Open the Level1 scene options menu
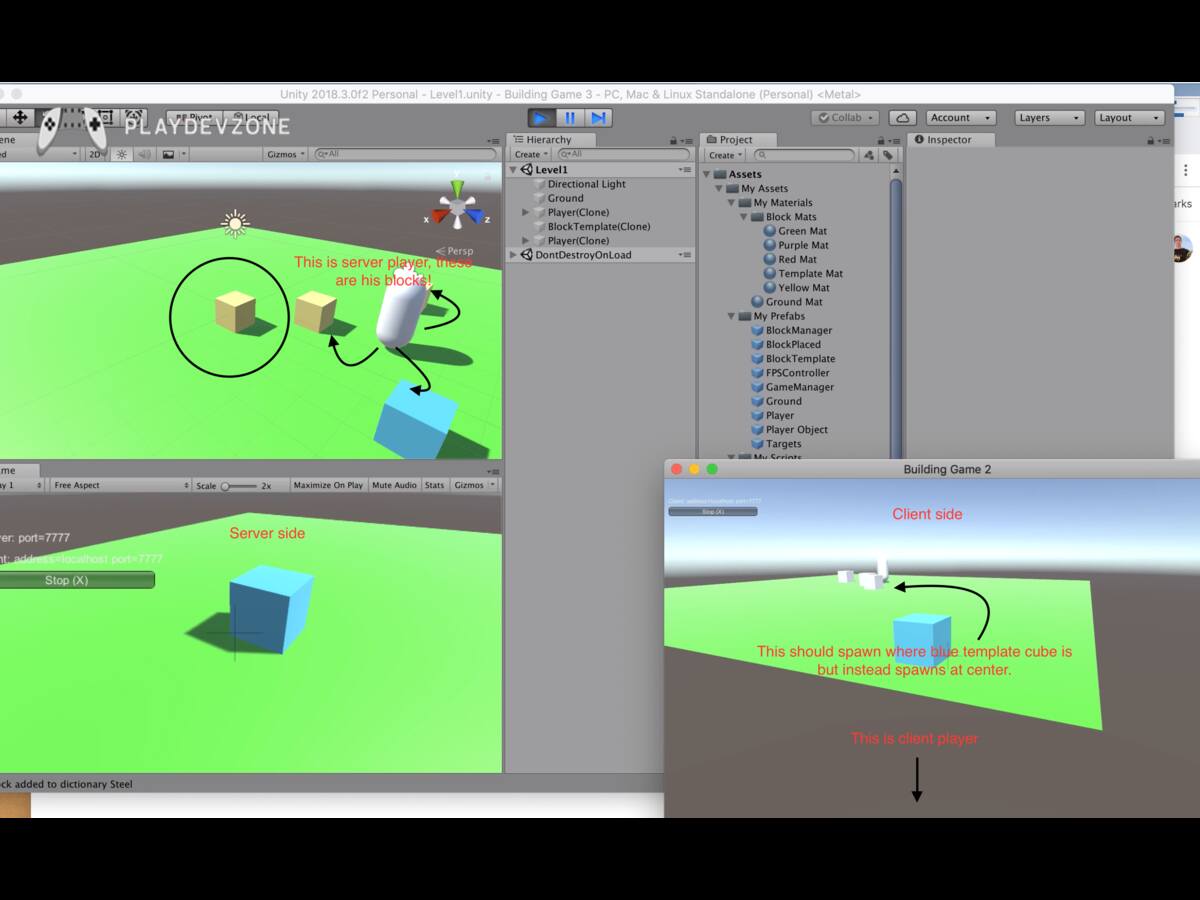 pos(685,170)
